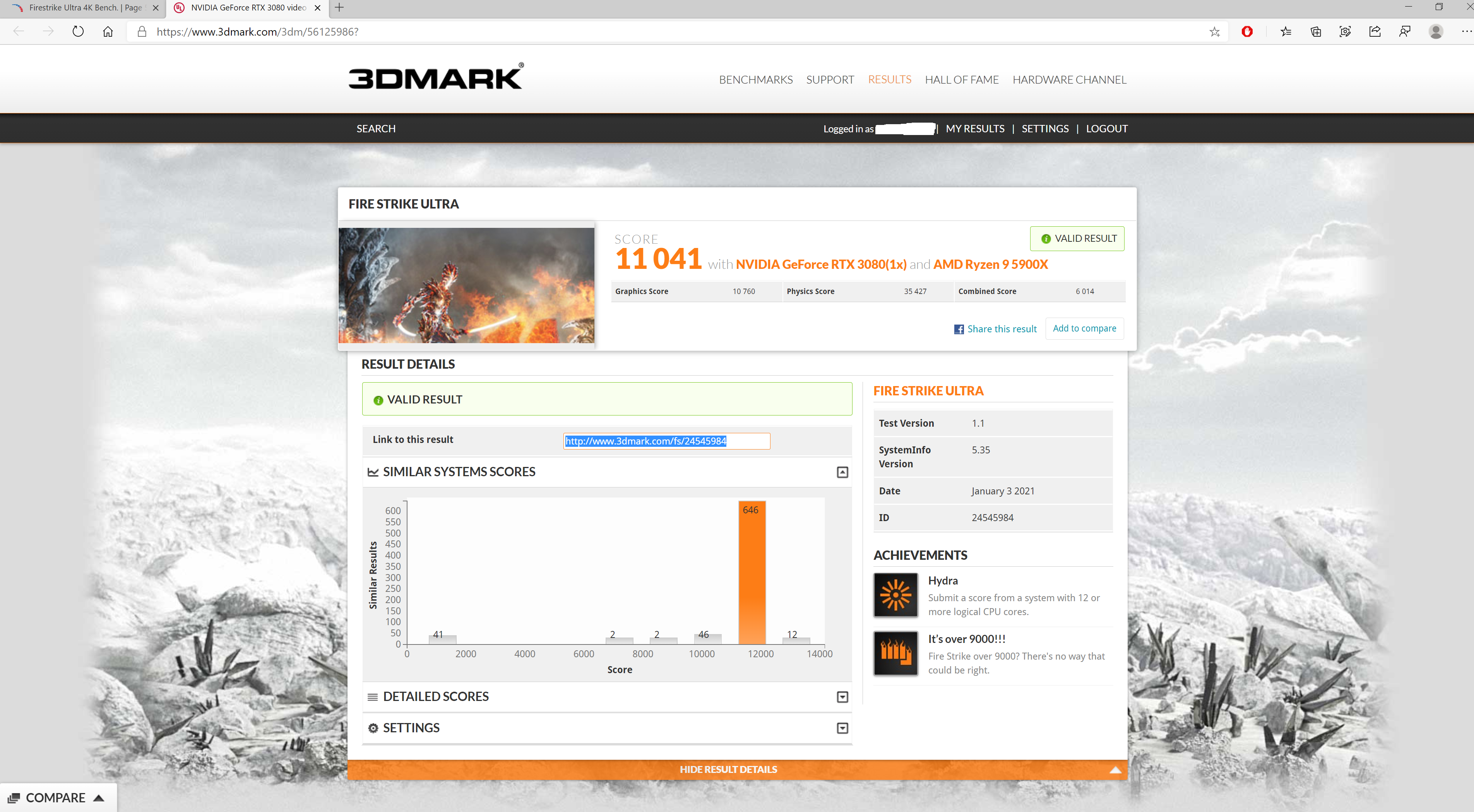Open the red Opera-style extension icon
This screenshot has height=812, width=1474.
coord(1247,31)
